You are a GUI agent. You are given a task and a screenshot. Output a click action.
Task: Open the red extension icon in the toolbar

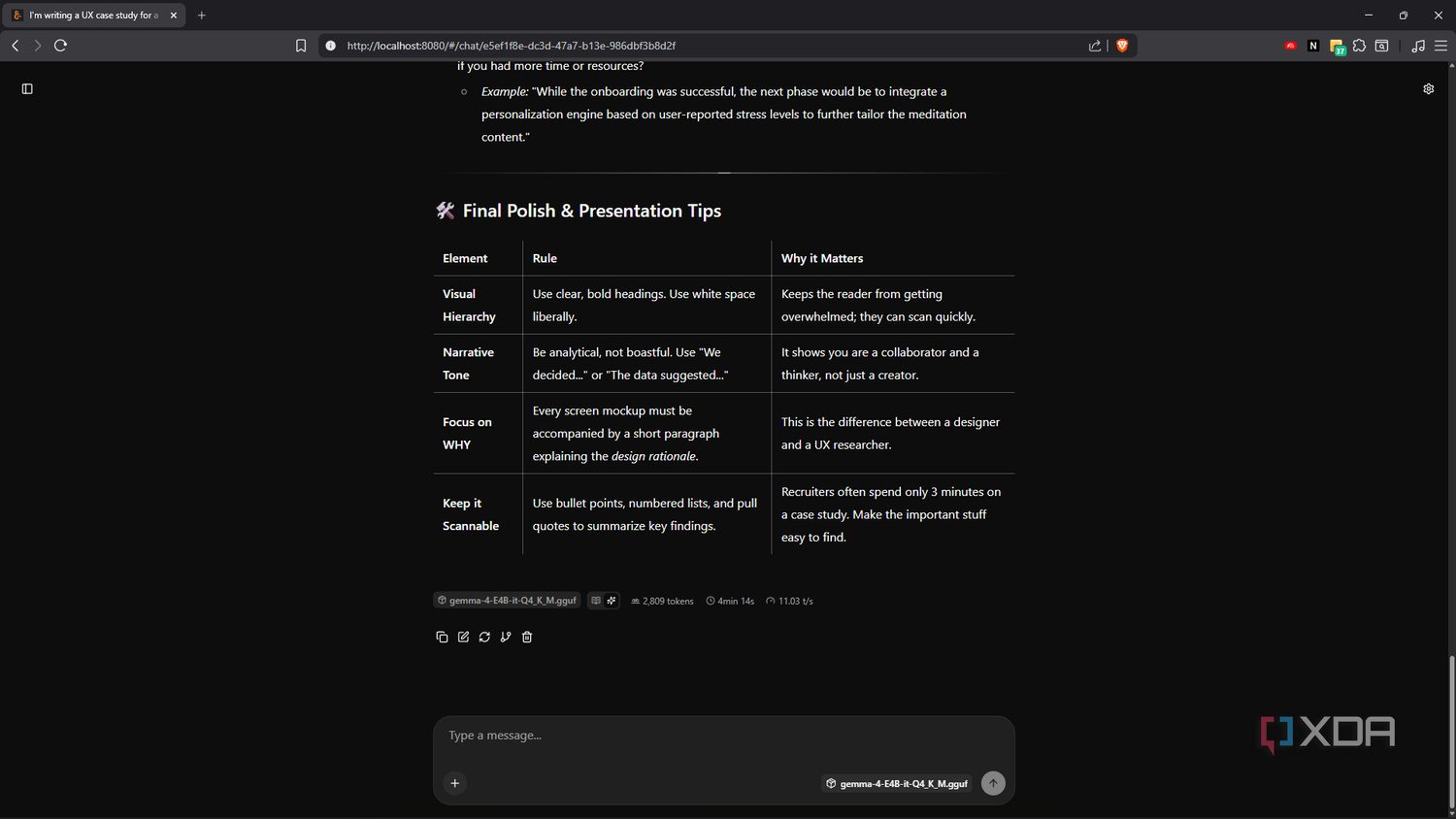pyautogui.click(x=1291, y=46)
